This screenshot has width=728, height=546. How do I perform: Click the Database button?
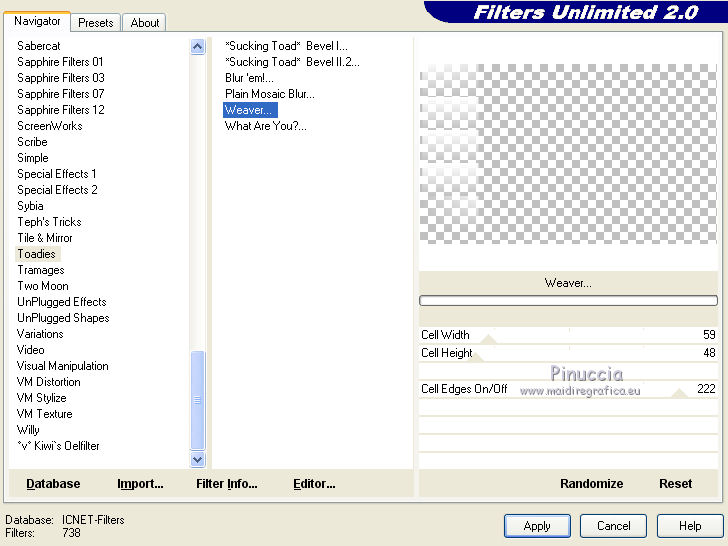click(53, 484)
